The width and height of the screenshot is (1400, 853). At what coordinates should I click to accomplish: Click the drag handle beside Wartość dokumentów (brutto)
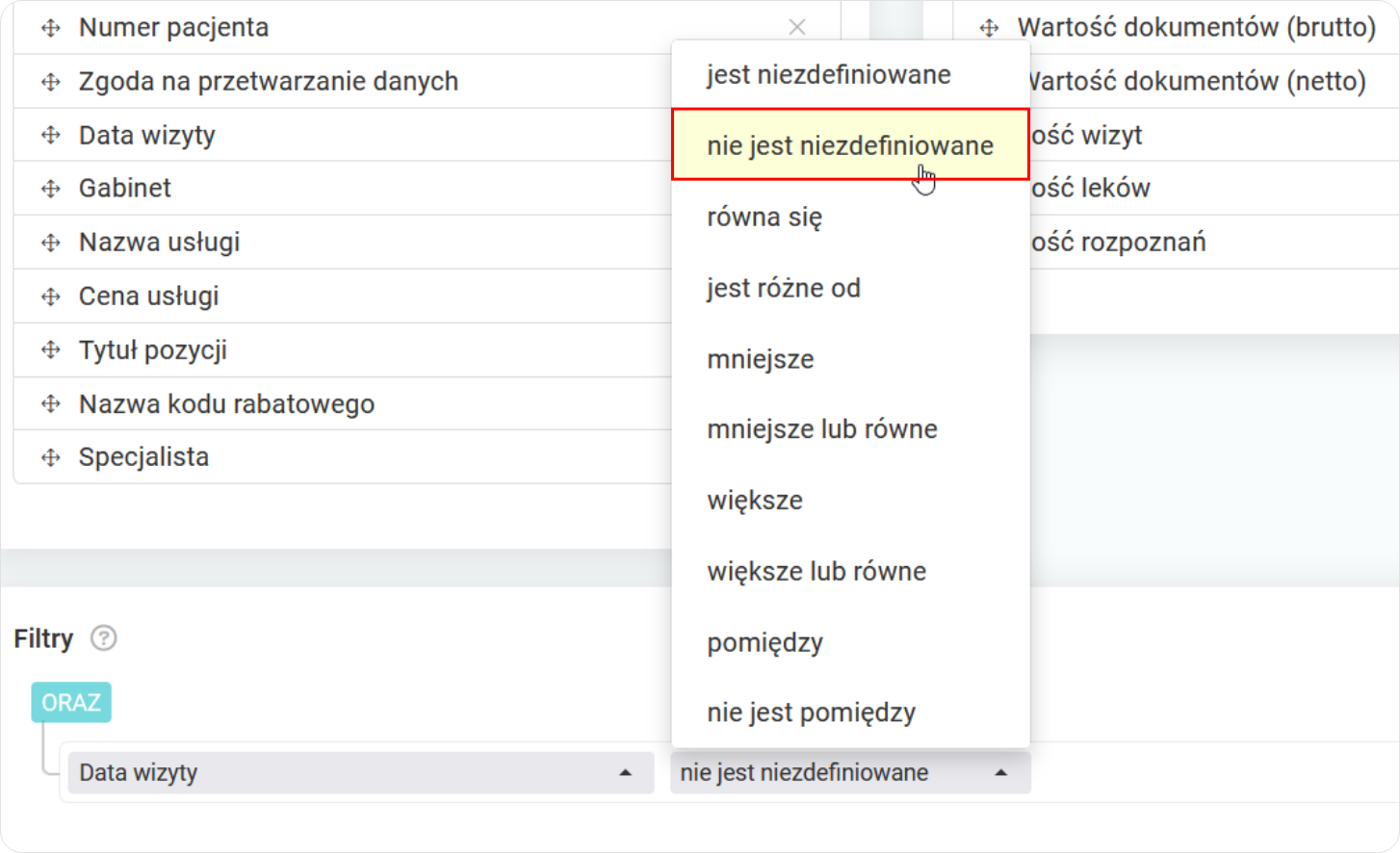click(x=989, y=28)
